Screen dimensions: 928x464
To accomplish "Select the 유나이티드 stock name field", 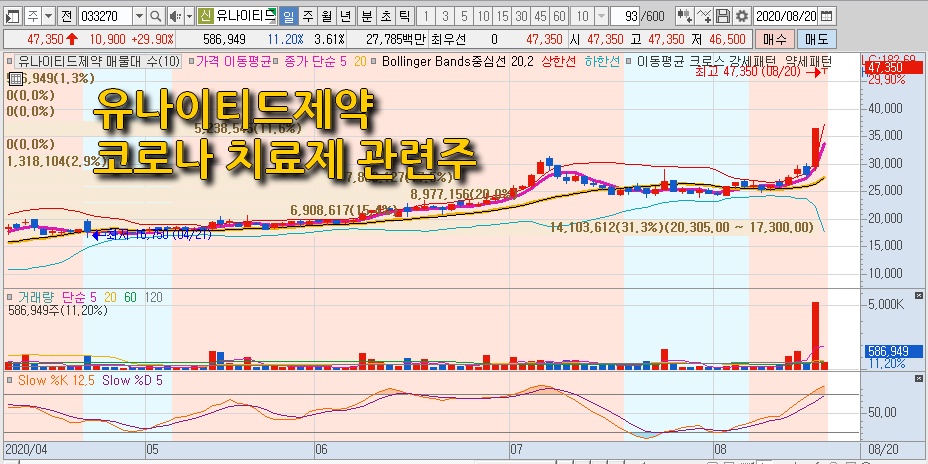I will 246,16.
